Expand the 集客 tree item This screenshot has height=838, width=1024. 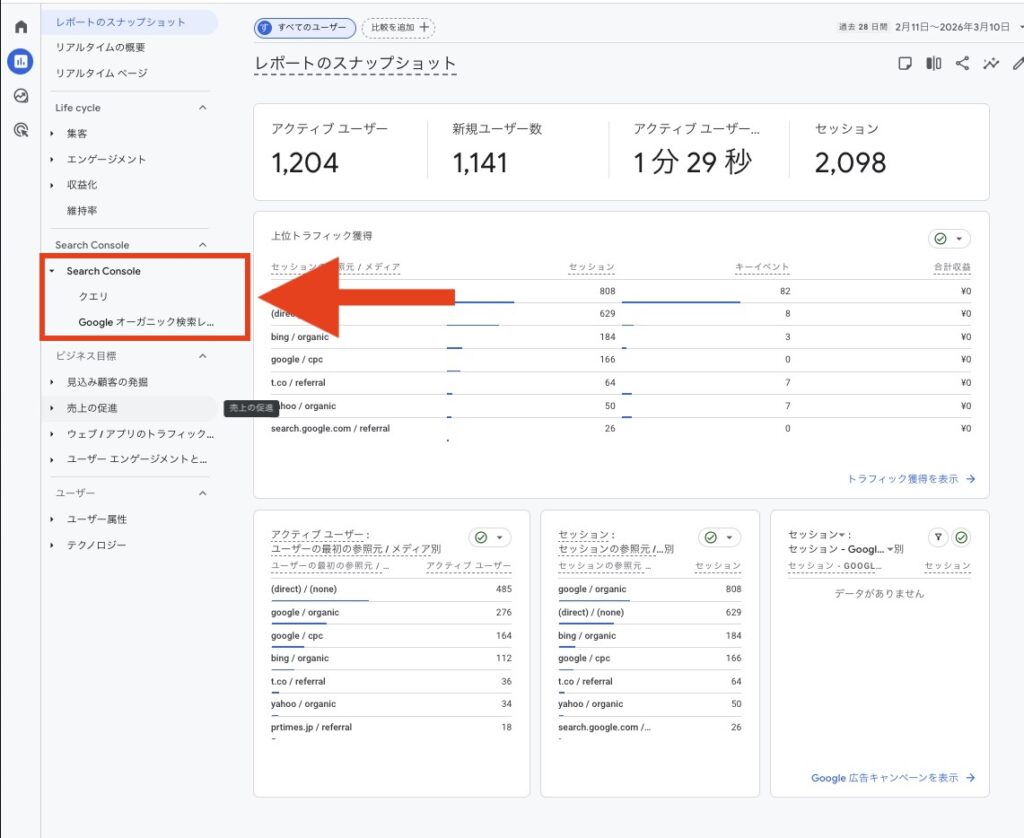[x=52, y=133]
